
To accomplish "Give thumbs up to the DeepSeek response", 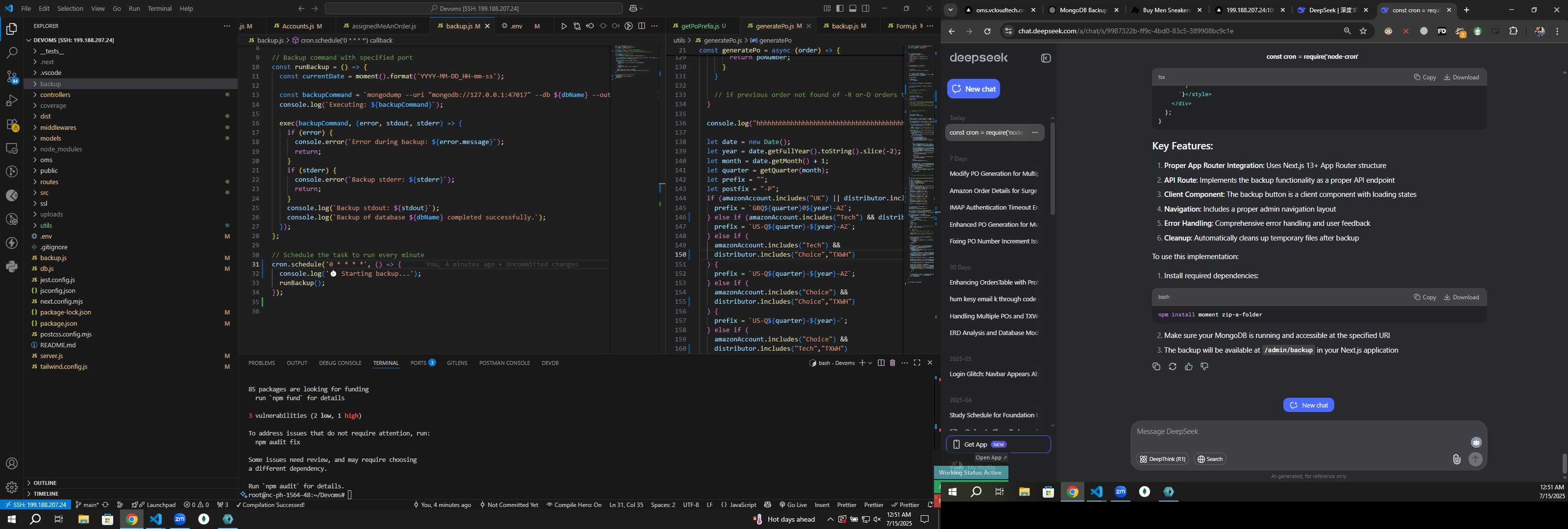I will 1188,366.
